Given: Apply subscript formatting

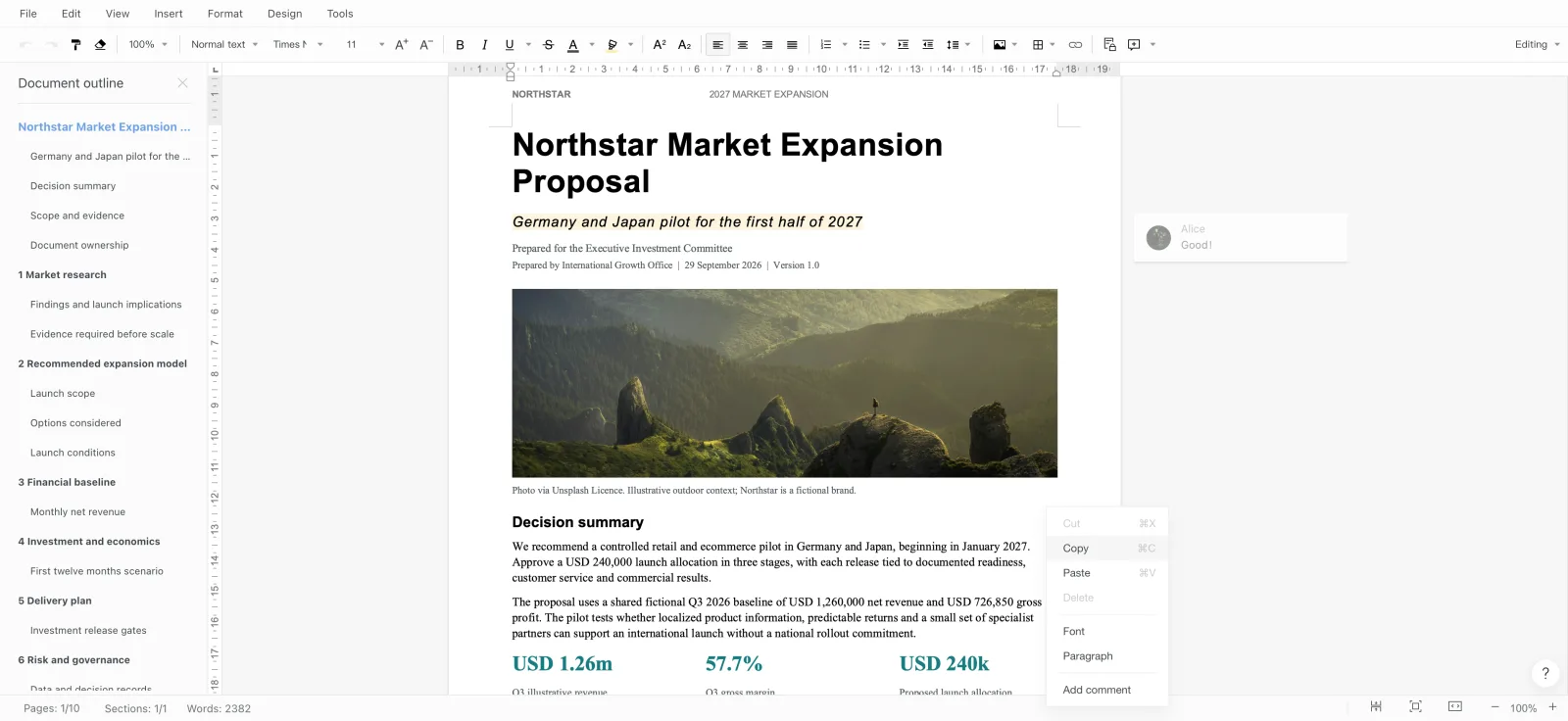Looking at the screenshot, I should coord(684,44).
